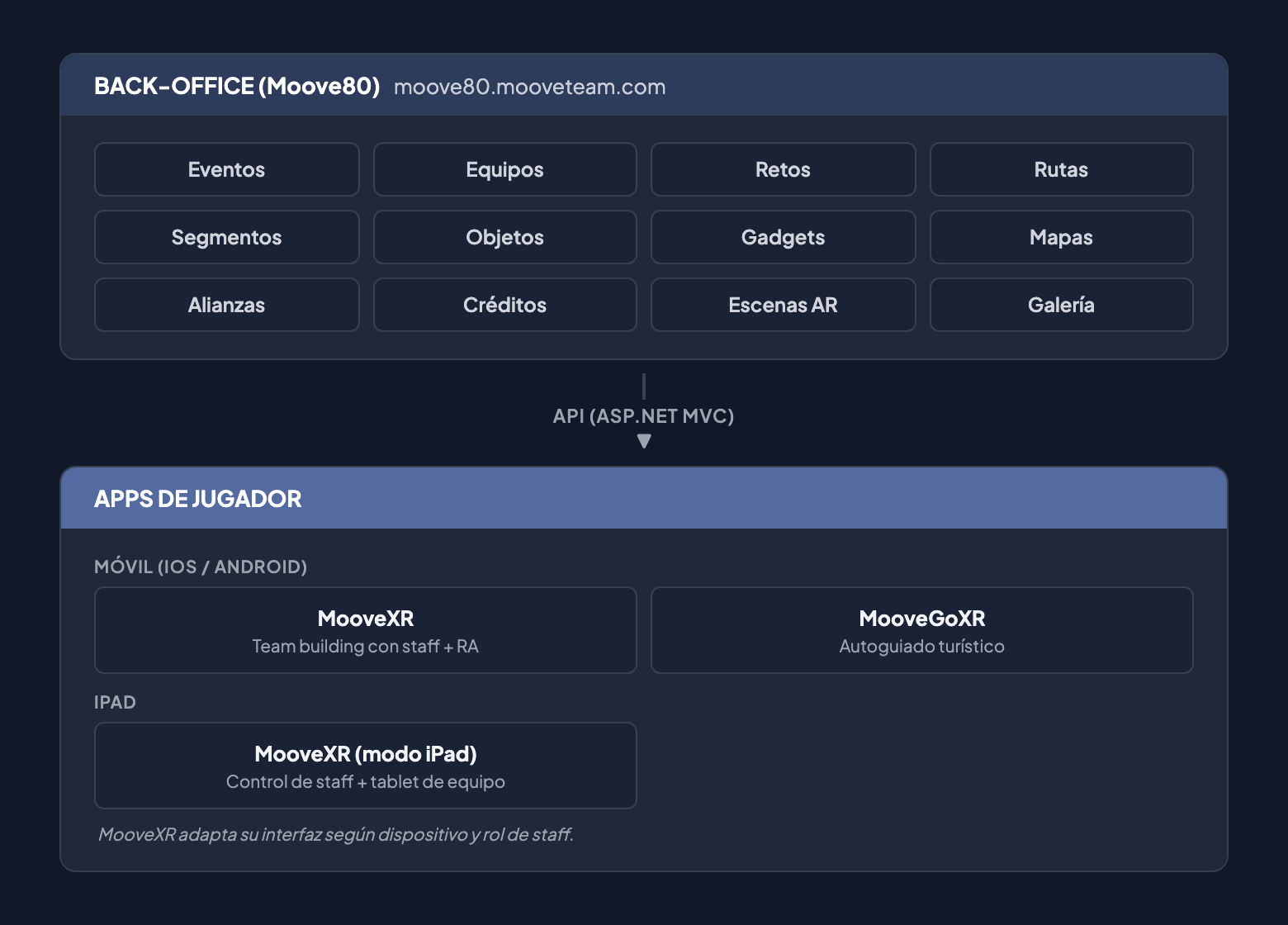Click the API (ASP.NET MVC) connector label
The image size is (1288, 925).
point(644,416)
